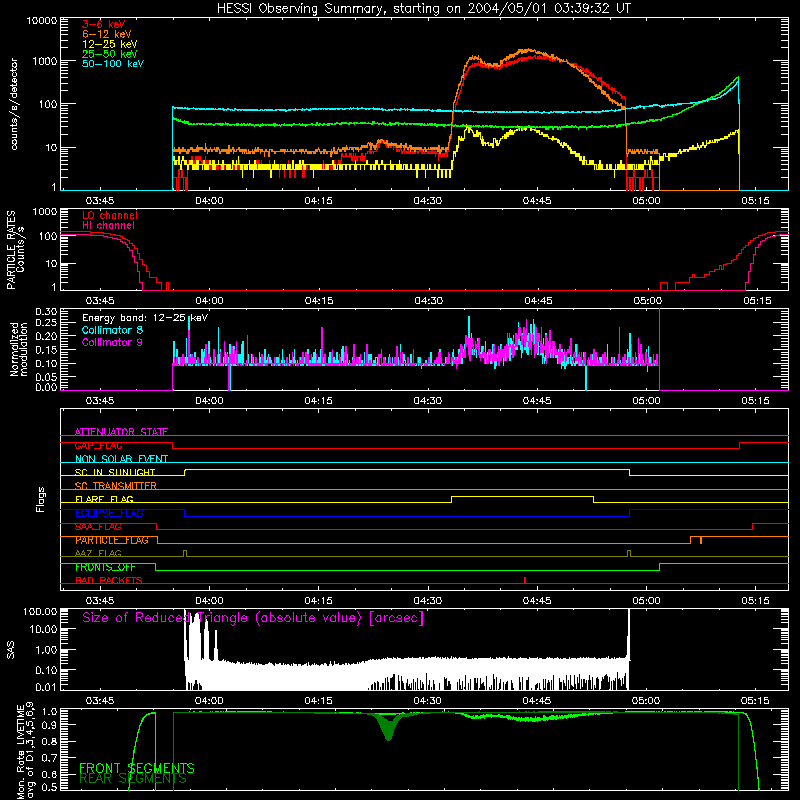Click the 04:30 time label below the Flags panel
The height and width of the screenshot is (800, 800).
[x=428, y=601]
